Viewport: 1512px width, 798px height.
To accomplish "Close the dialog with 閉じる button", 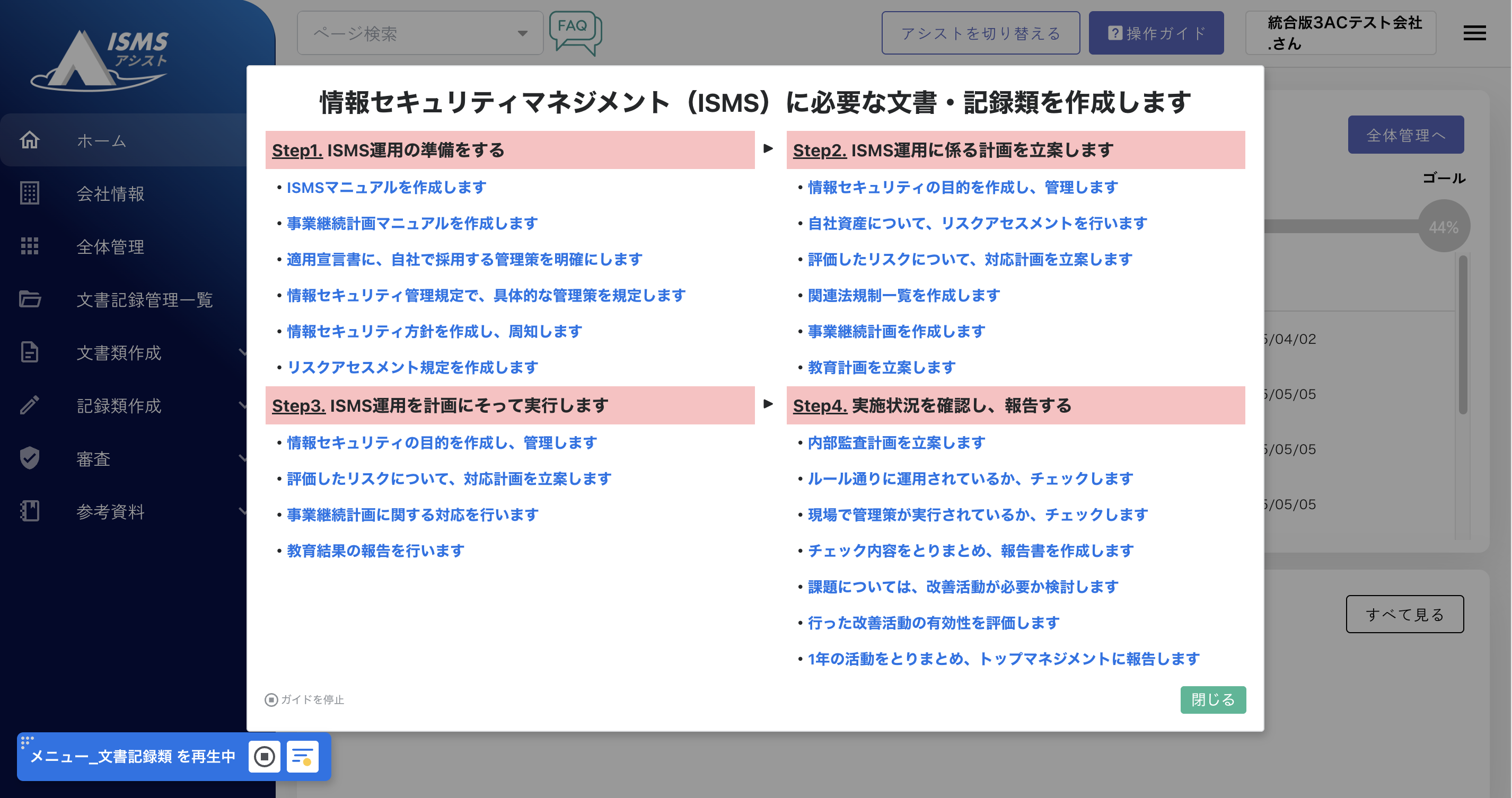I will (1212, 699).
